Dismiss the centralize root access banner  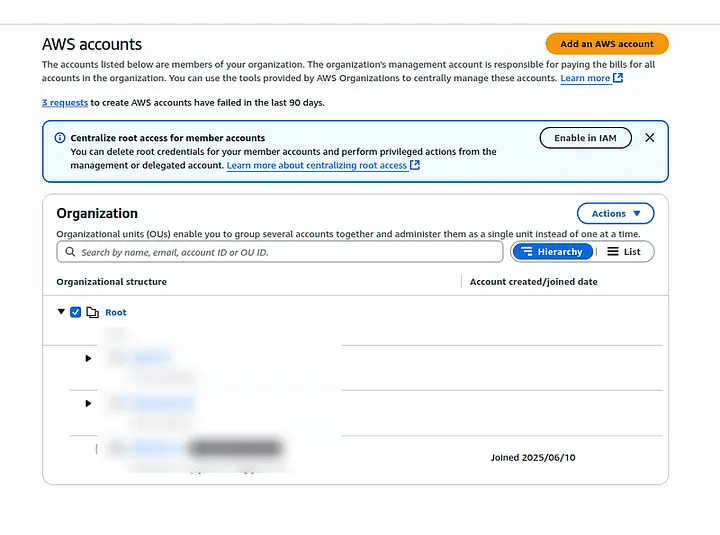pyautogui.click(x=650, y=138)
